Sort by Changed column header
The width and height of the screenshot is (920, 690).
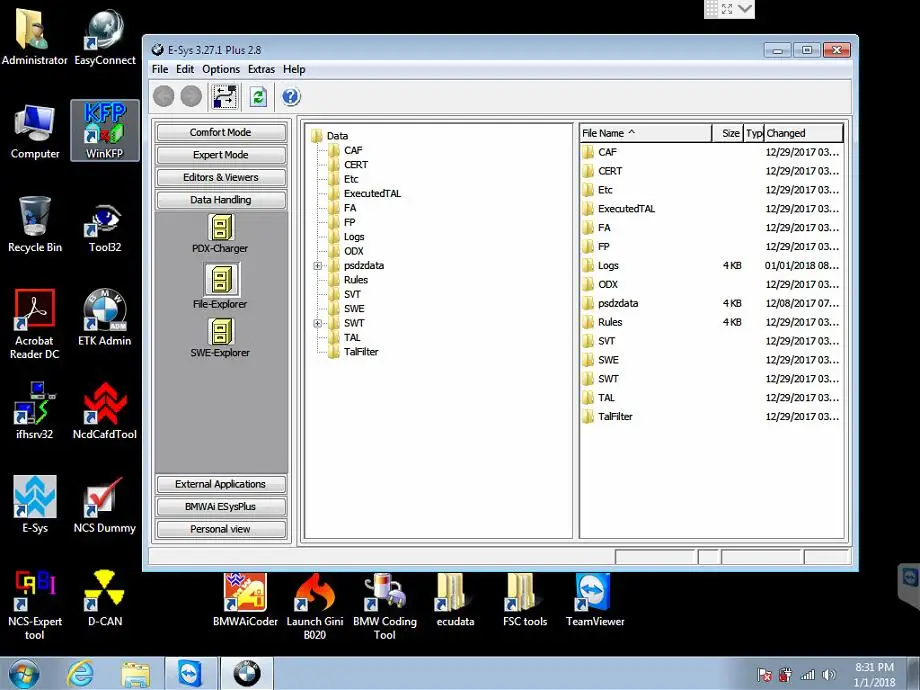803,133
